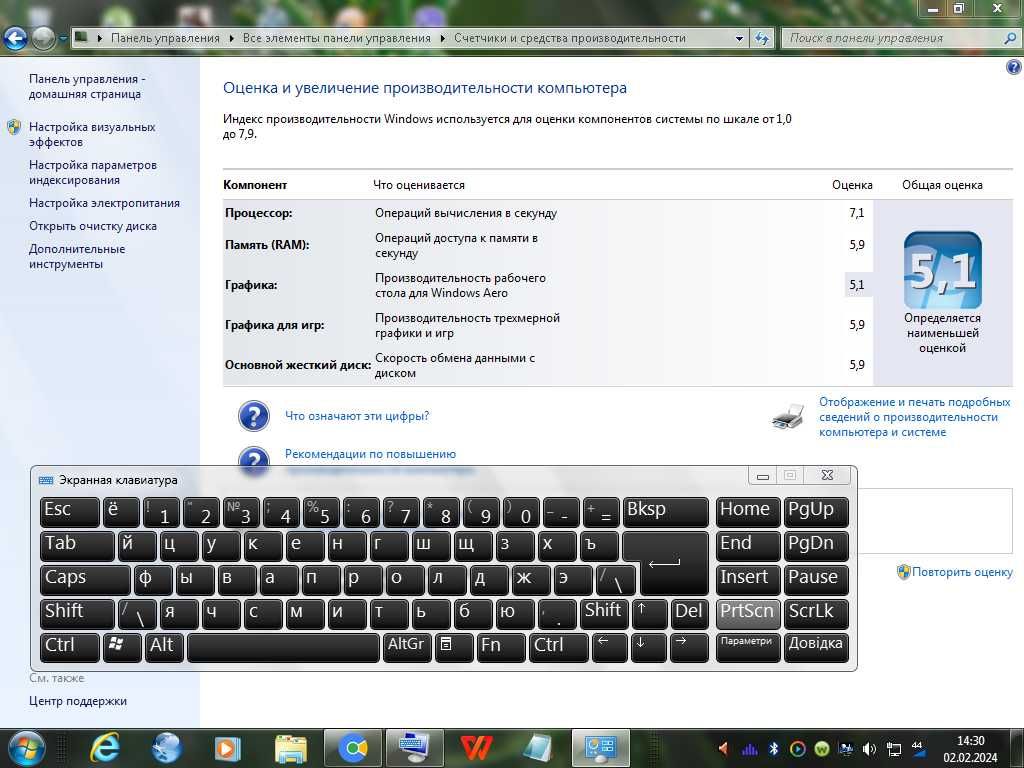The height and width of the screenshot is (768, 1024).
Task: Open 'Отображение и печать подробных сведений' link
Action: coord(914,417)
